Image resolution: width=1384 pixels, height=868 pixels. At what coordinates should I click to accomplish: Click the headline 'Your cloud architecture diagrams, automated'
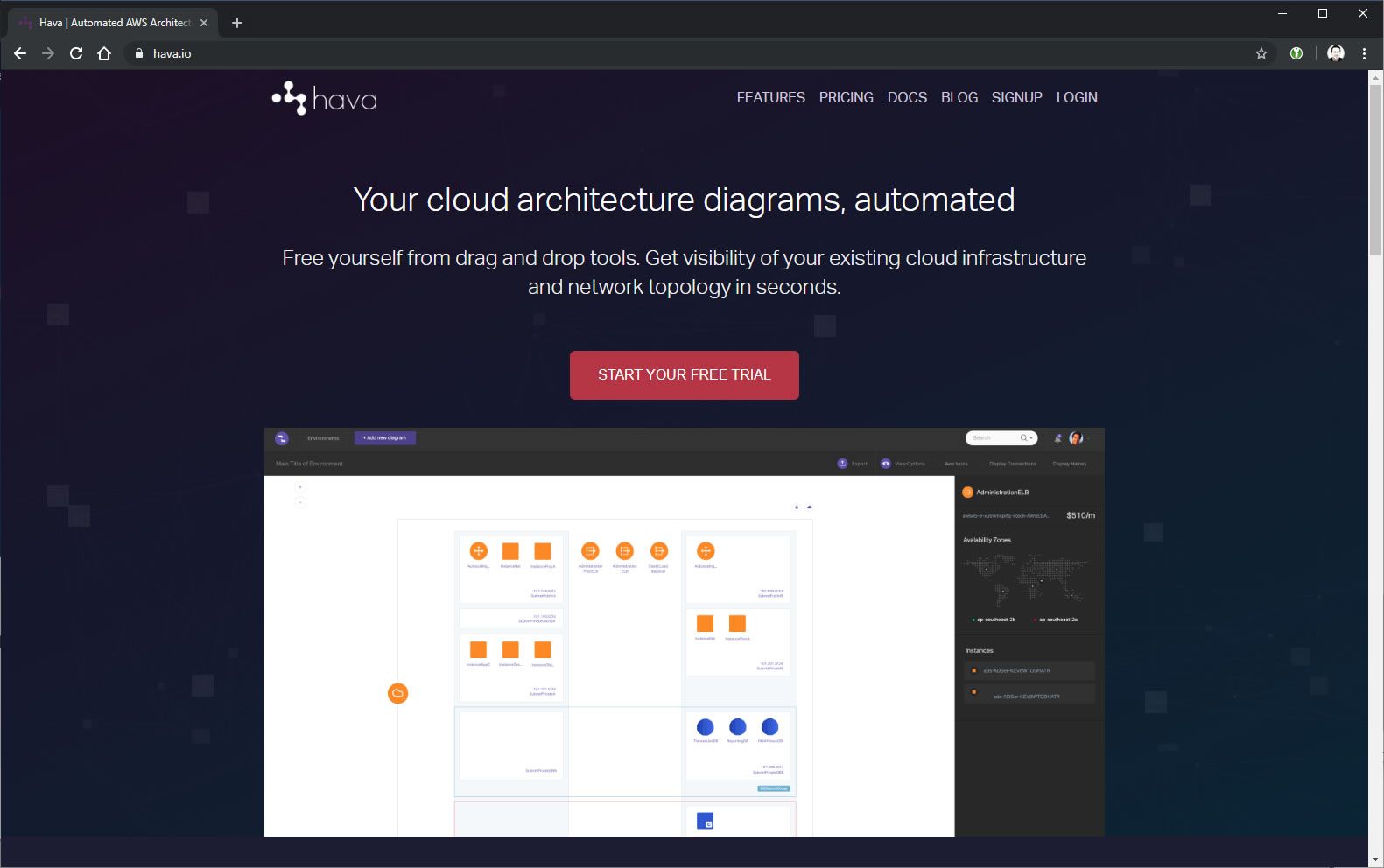[685, 200]
